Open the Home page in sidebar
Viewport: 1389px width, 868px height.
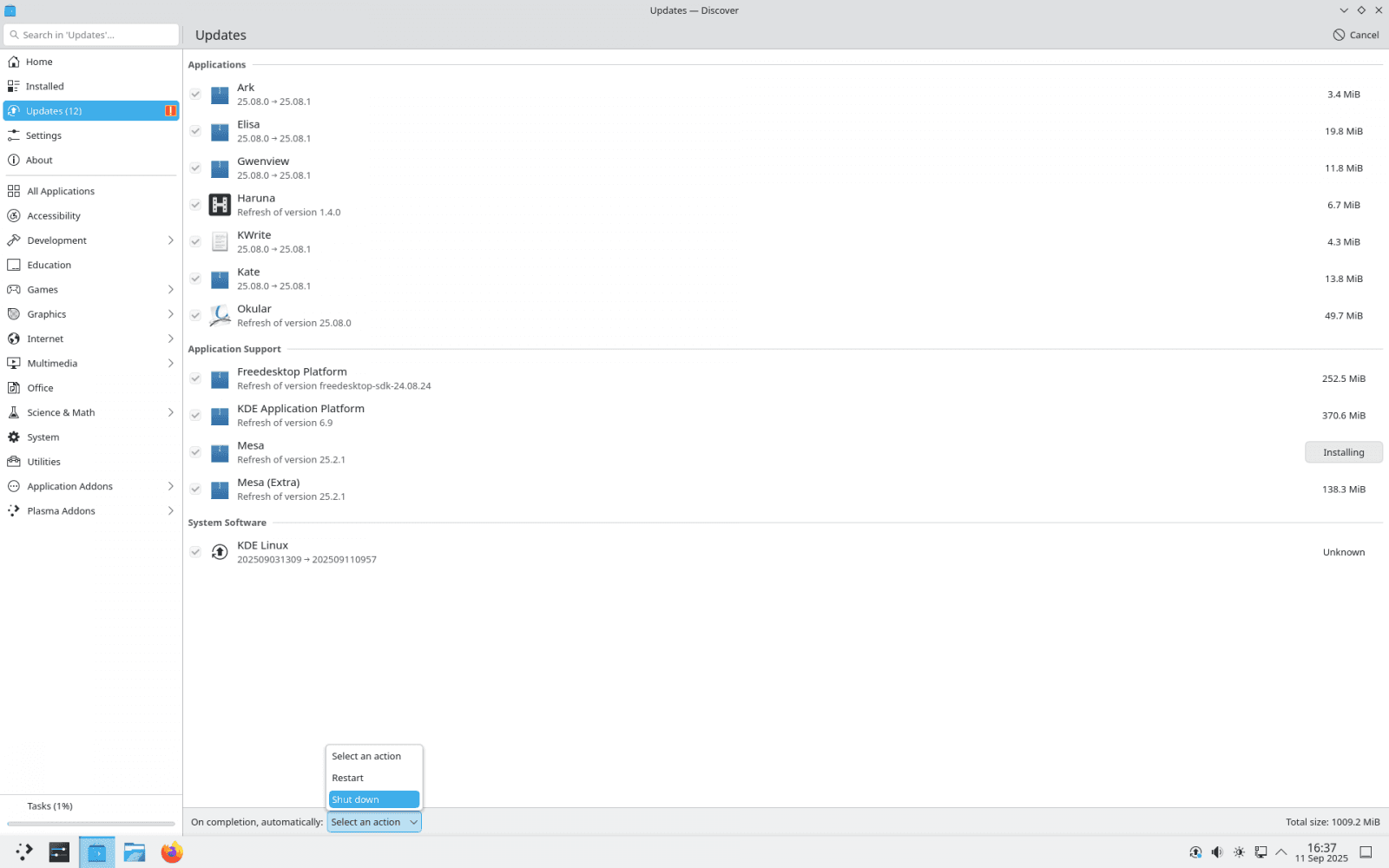pyautogui.click(x=91, y=62)
